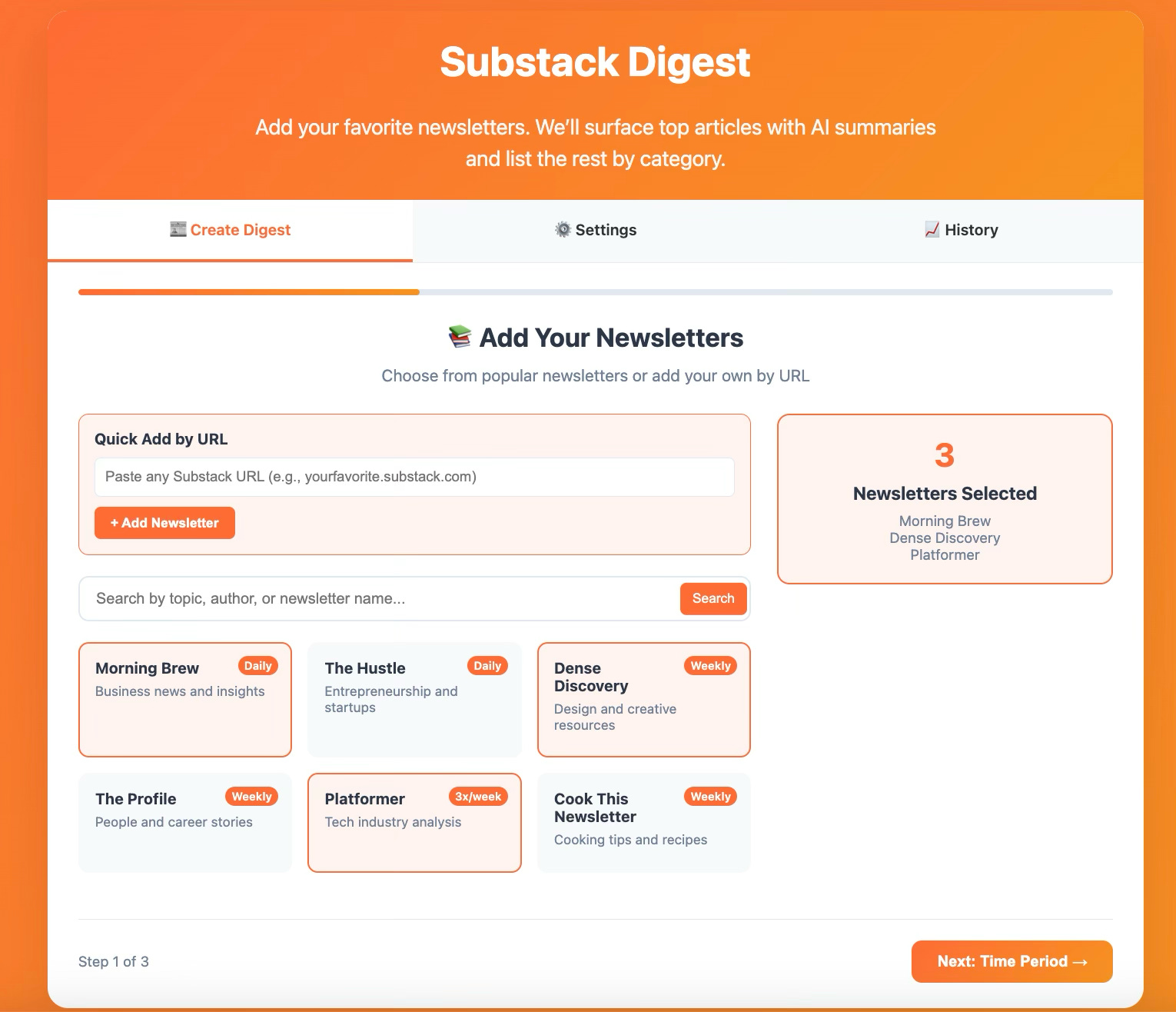Click the People and career stories description
Image resolution: width=1176 pixels, height=1012 pixels.
click(x=174, y=822)
